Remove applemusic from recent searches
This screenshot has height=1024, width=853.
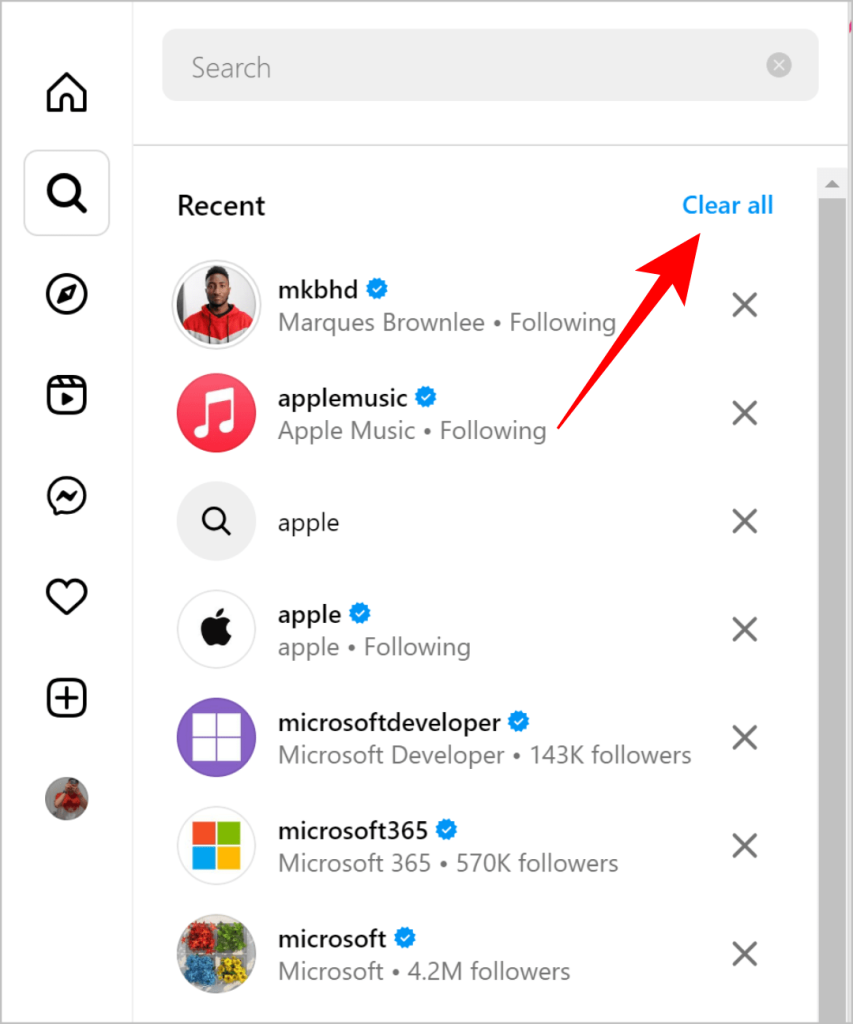point(744,413)
